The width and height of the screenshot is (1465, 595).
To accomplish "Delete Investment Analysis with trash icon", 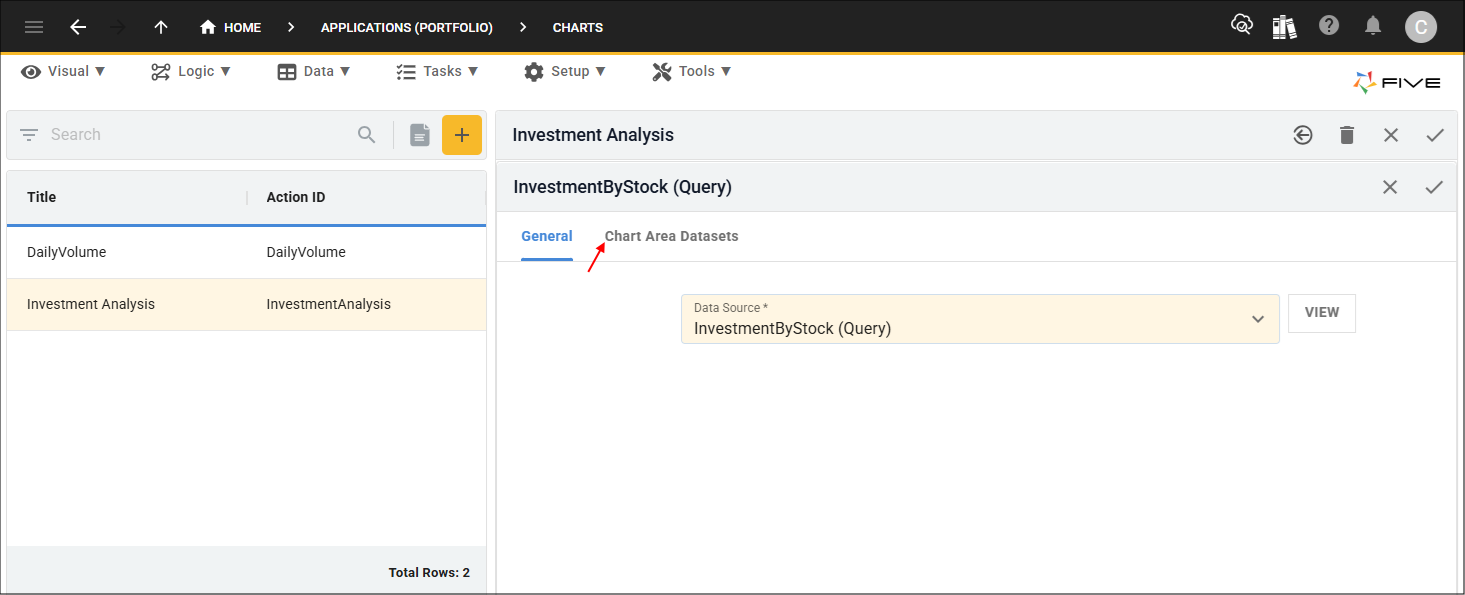I will (x=1347, y=135).
